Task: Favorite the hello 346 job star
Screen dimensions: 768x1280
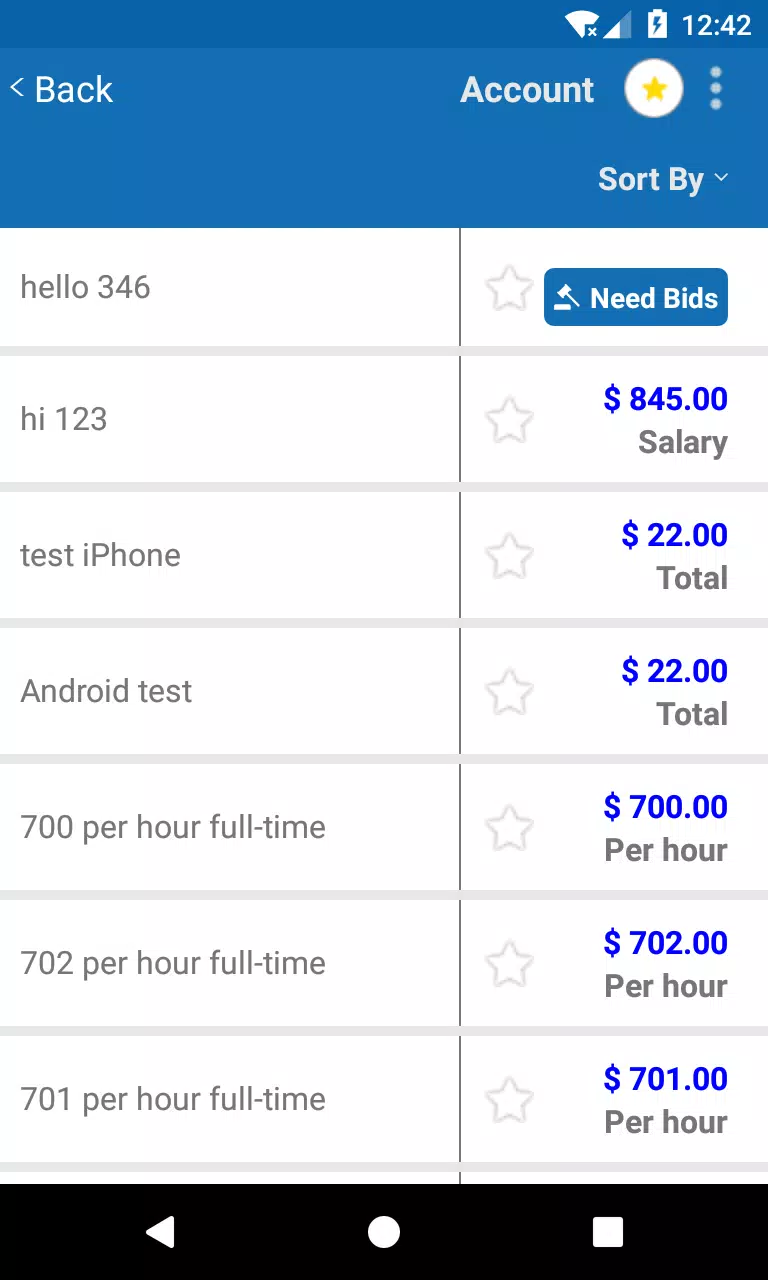Action: (x=509, y=289)
